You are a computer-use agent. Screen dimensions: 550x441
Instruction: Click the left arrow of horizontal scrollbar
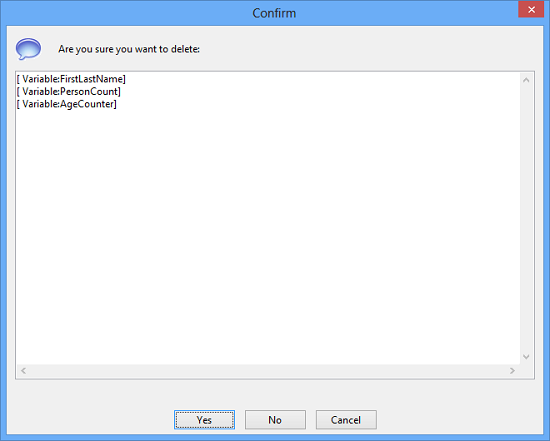[24, 370]
